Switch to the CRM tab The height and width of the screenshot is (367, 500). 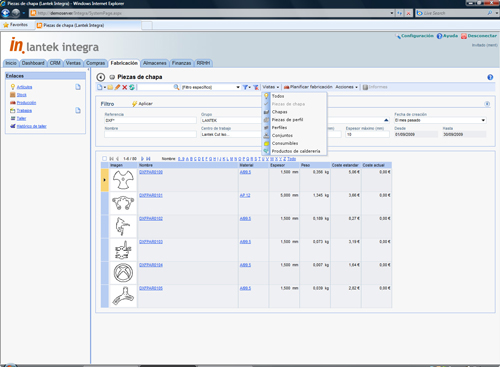point(55,63)
